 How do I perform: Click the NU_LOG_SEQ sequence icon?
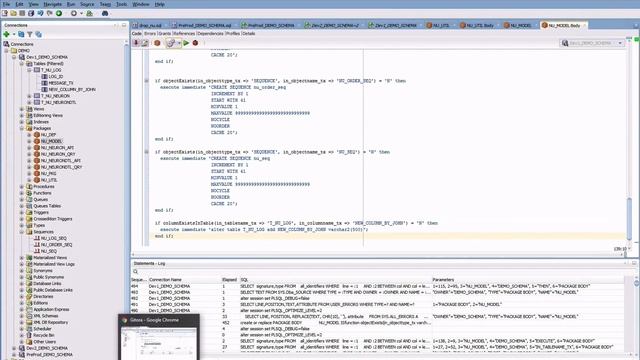37,238
